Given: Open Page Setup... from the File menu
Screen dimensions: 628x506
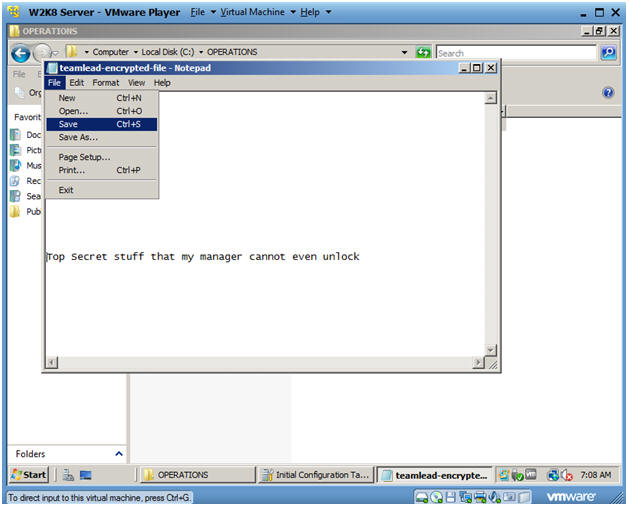Looking at the screenshot, I should click(101, 157).
